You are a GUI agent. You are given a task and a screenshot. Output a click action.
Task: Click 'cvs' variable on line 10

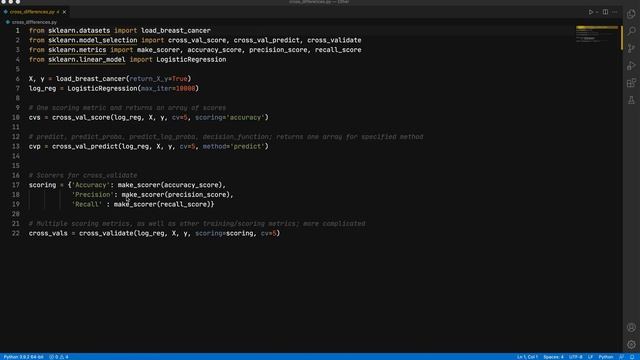(35, 118)
